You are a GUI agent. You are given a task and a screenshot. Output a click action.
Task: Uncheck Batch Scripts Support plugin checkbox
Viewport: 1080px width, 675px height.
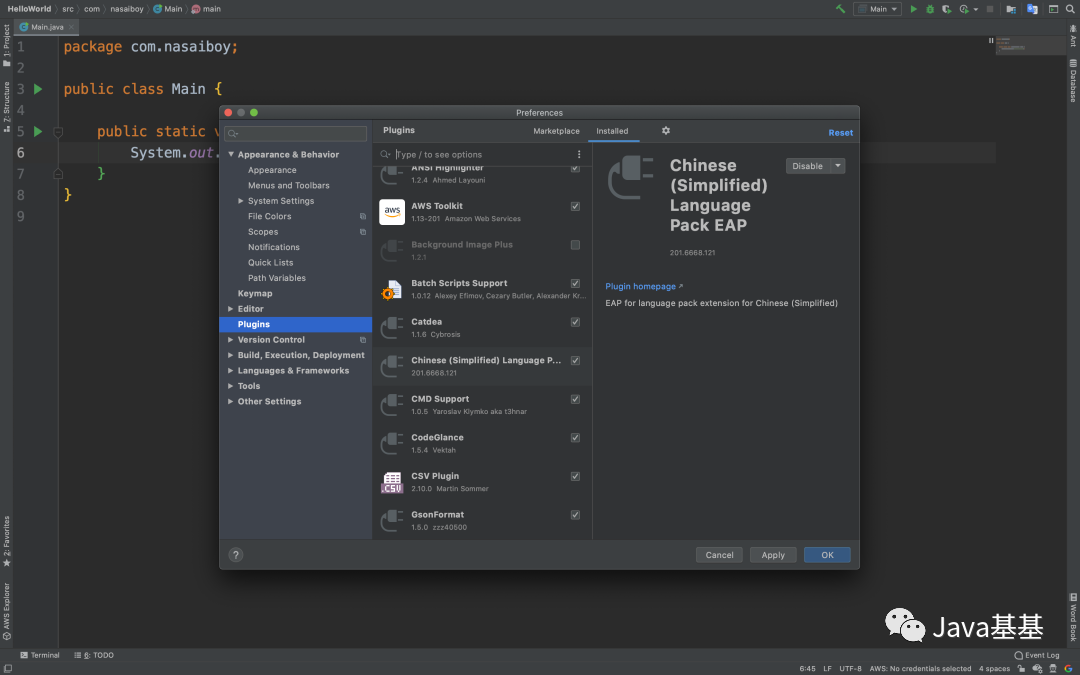[575, 283]
